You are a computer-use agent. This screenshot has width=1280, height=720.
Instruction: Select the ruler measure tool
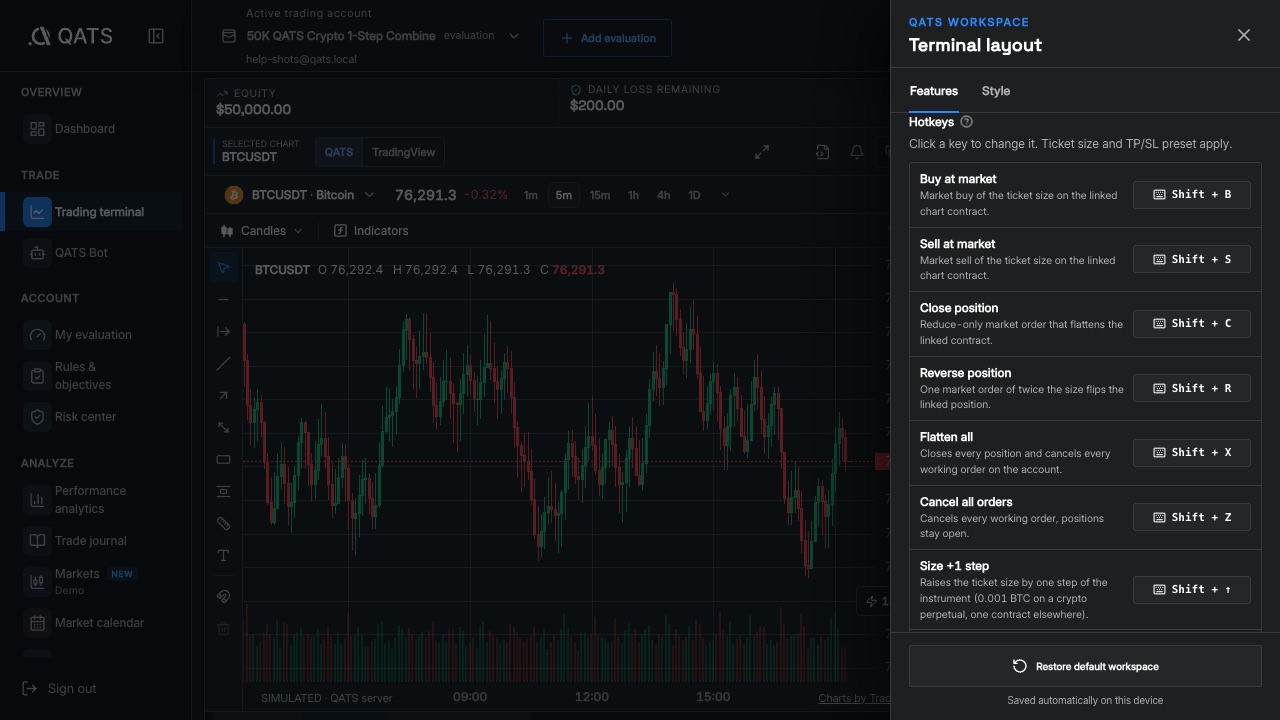click(223, 524)
